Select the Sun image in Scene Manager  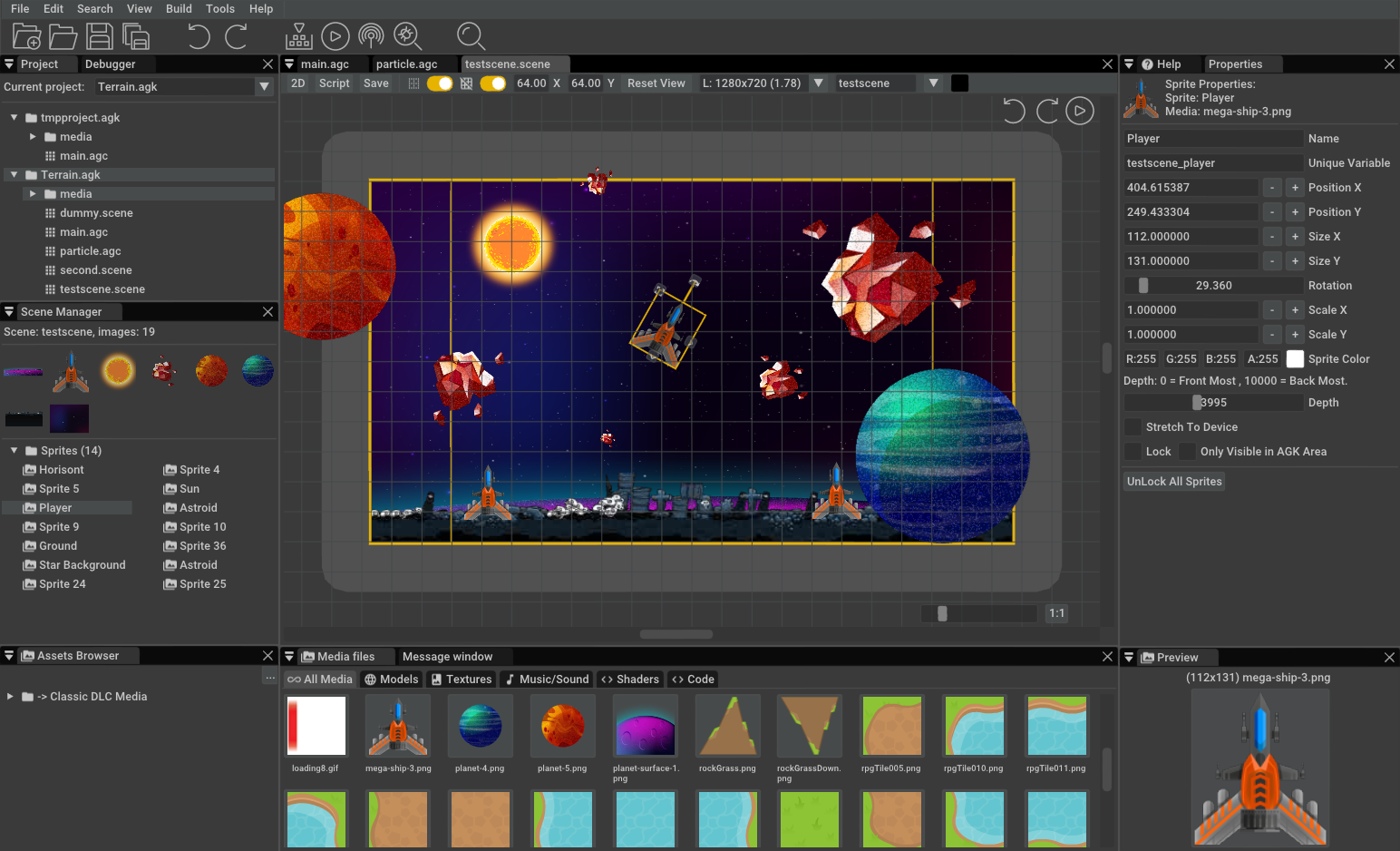118,370
